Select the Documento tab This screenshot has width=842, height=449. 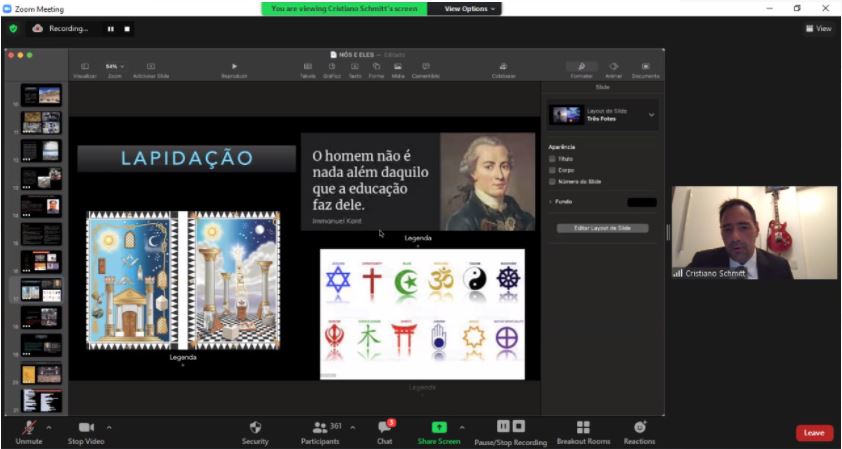tap(645, 69)
